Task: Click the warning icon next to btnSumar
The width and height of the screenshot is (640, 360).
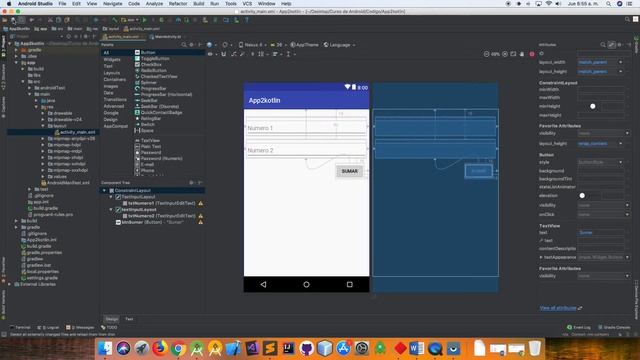Action: click(200, 222)
